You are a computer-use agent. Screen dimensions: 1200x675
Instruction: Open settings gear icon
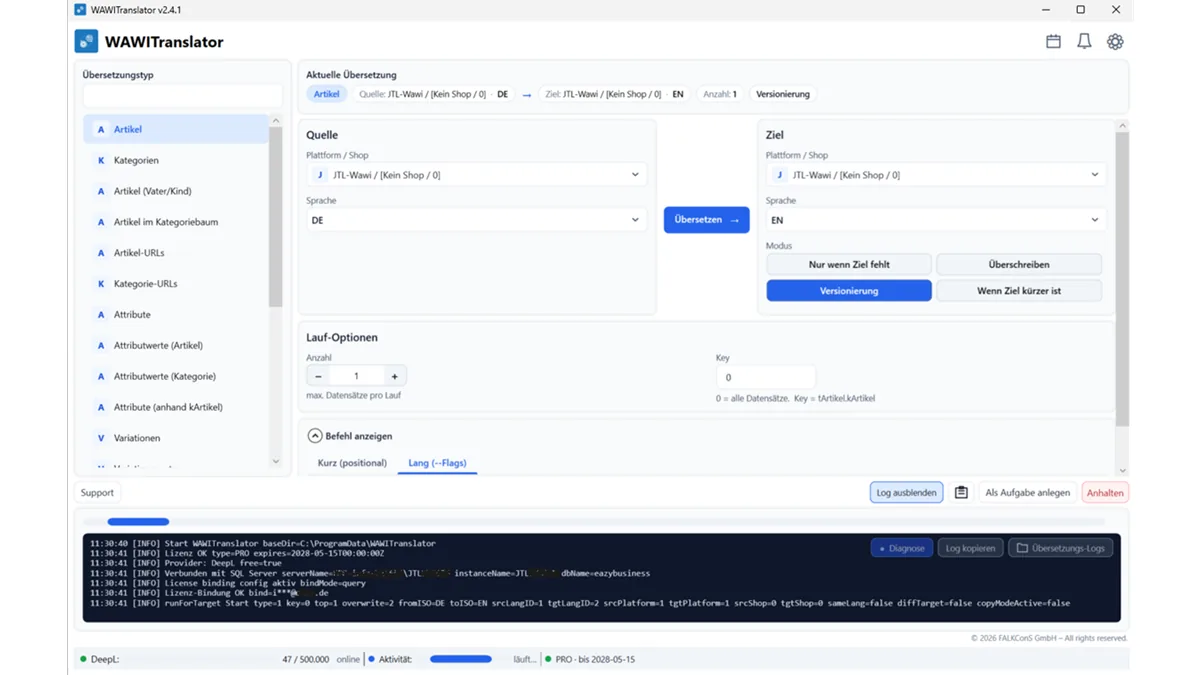point(1115,42)
